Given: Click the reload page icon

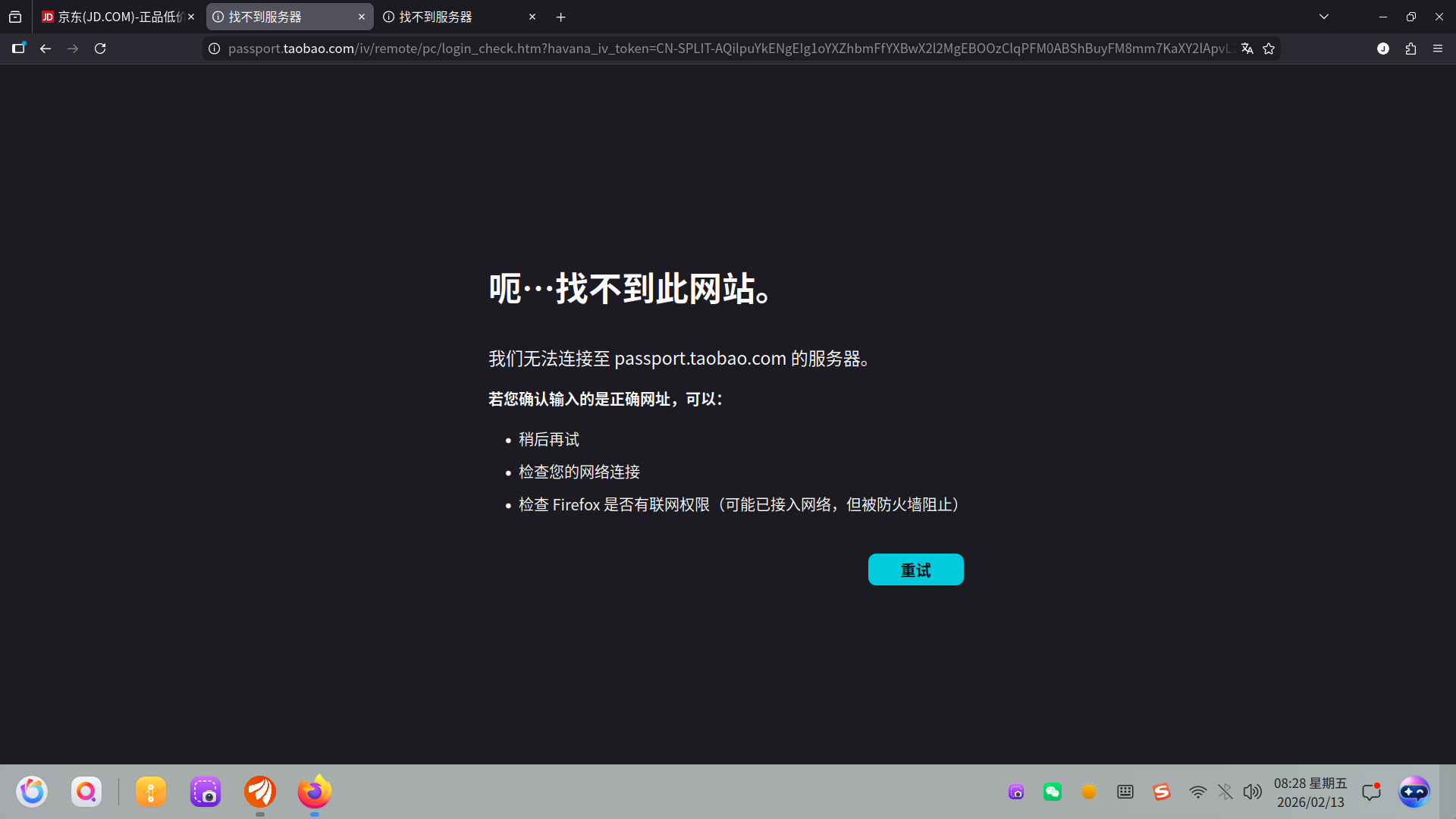Looking at the screenshot, I should point(100,49).
